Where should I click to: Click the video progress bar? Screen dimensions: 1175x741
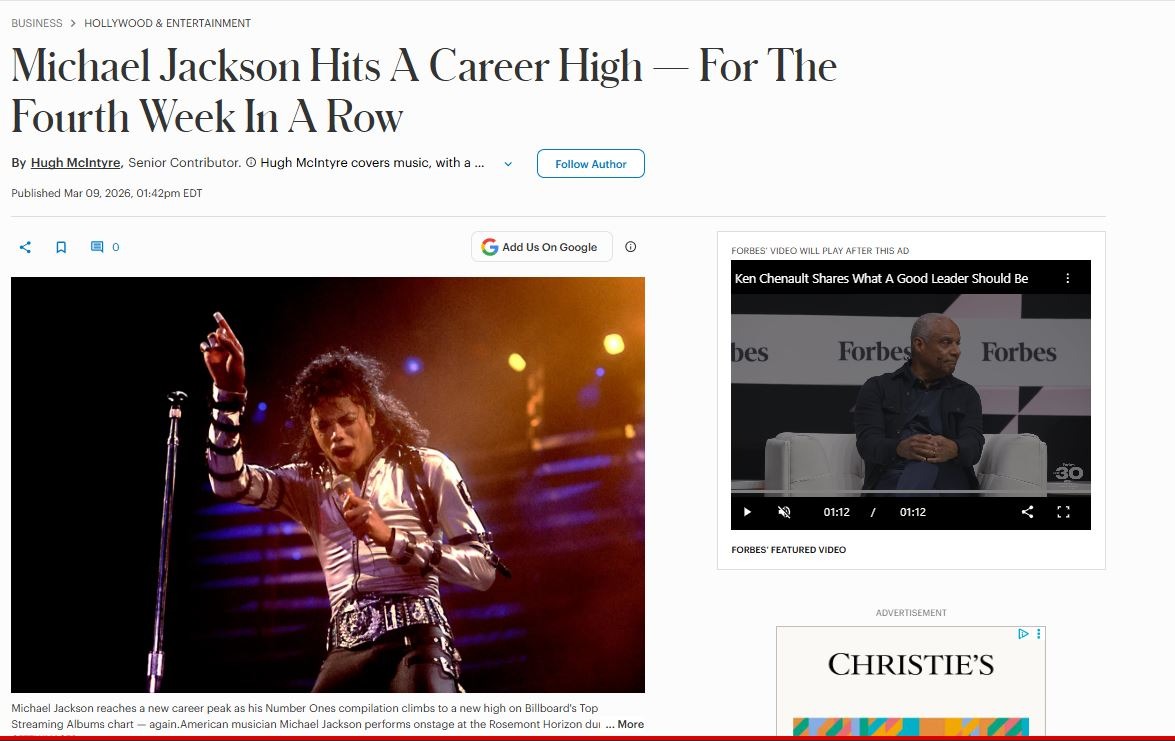(910, 492)
